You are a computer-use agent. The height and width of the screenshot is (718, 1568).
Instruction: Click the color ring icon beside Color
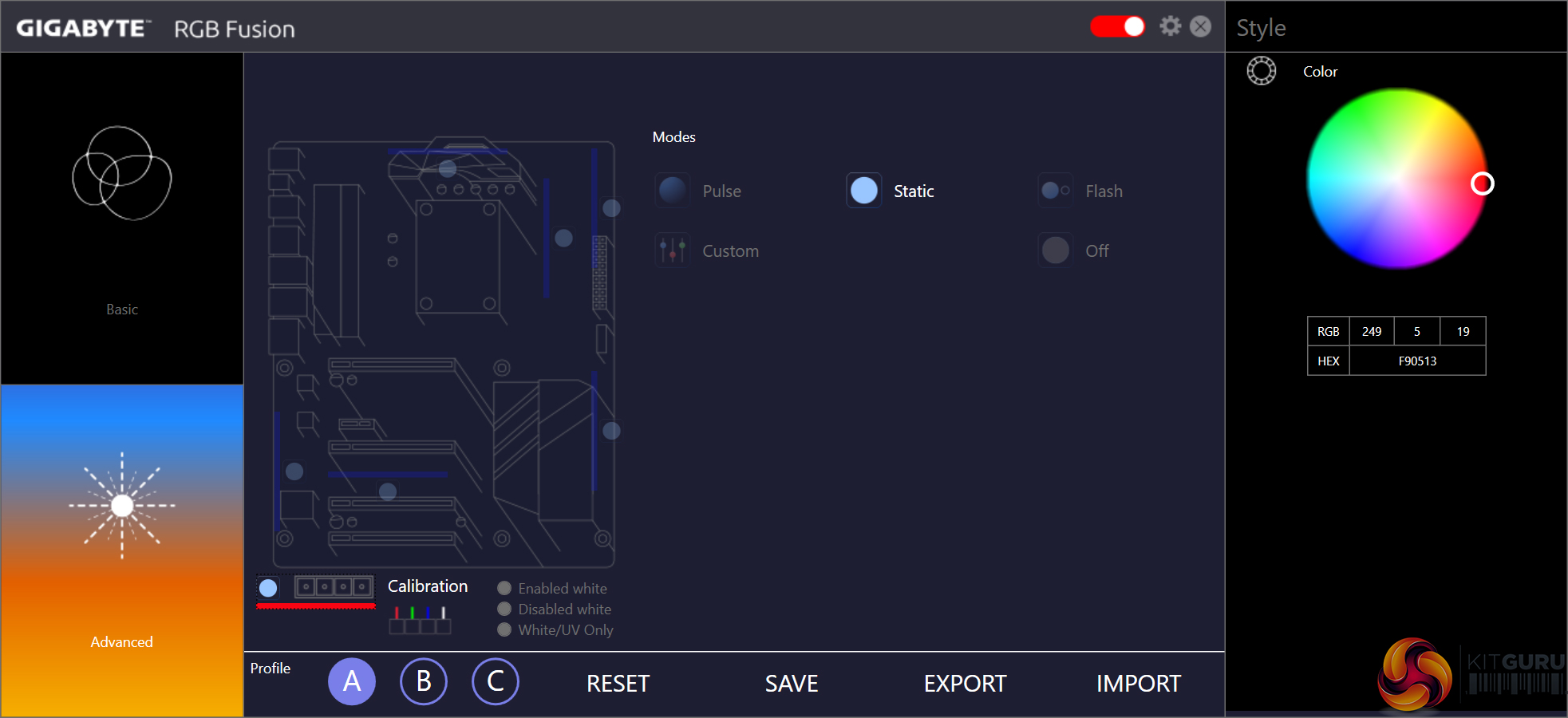point(1262,71)
